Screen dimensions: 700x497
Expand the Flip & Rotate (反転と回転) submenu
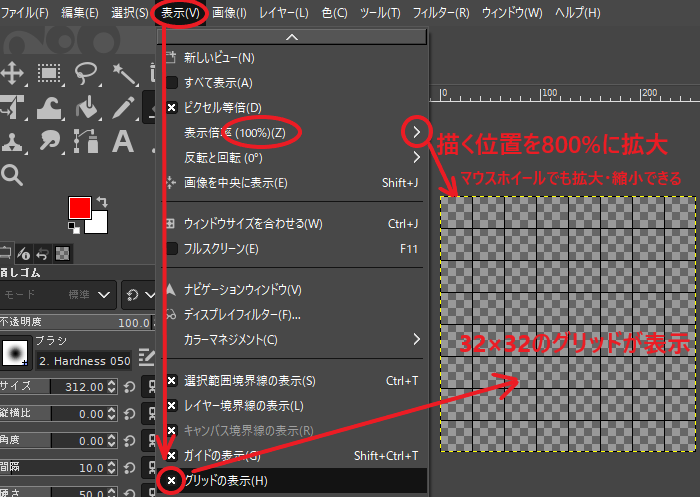click(292, 158)
